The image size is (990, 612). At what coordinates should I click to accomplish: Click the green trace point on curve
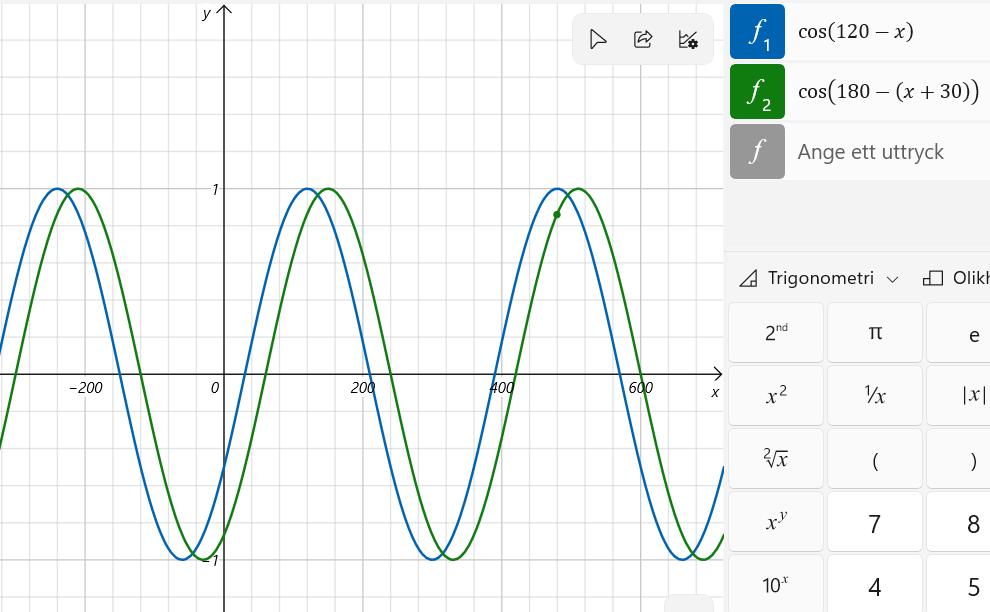coord(557,214)
